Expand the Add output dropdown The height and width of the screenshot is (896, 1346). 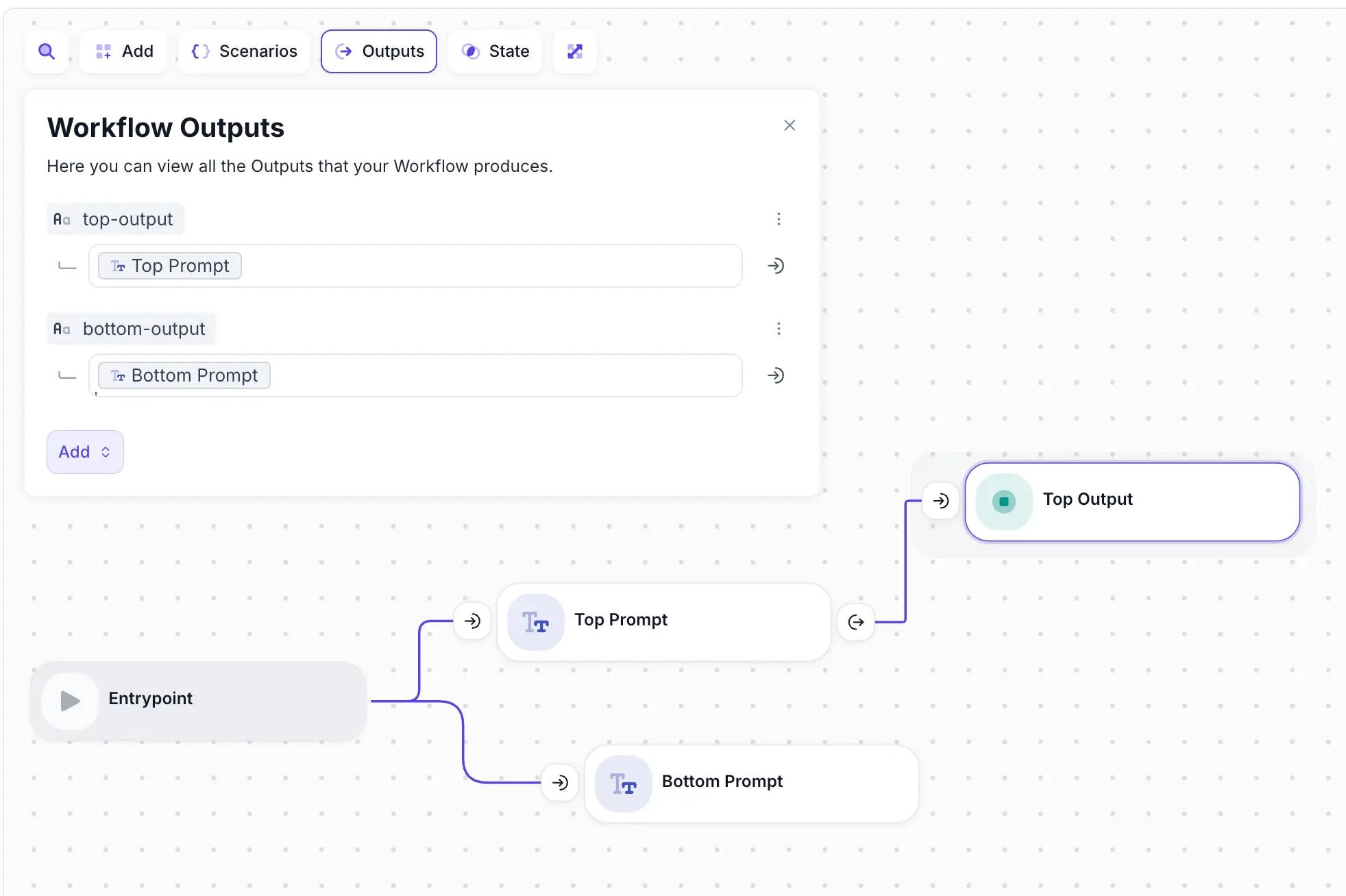click(x=85, y=452)
